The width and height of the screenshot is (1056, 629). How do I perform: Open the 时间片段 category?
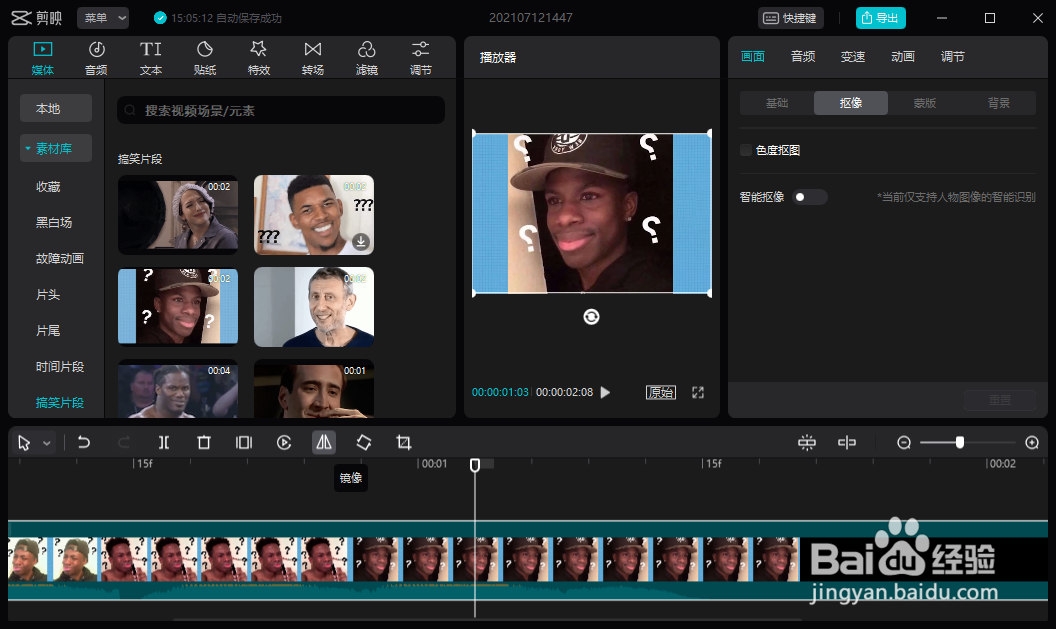pos(60,367)
